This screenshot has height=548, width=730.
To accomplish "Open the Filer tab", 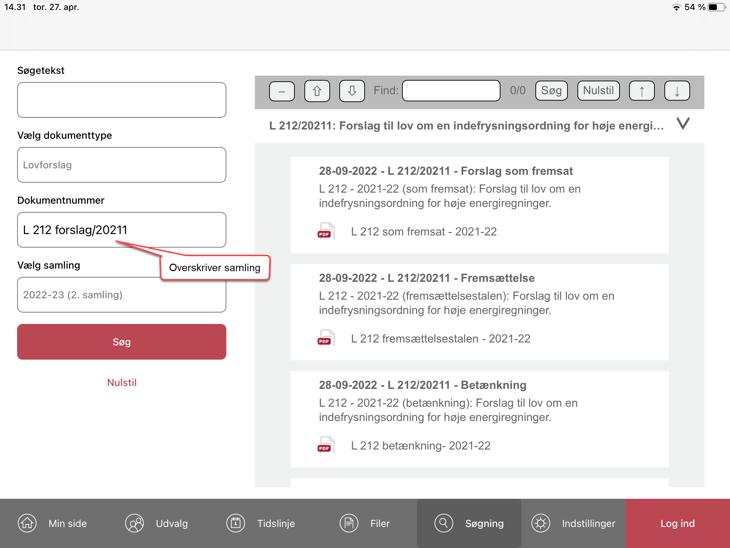I will pos(365,523).
